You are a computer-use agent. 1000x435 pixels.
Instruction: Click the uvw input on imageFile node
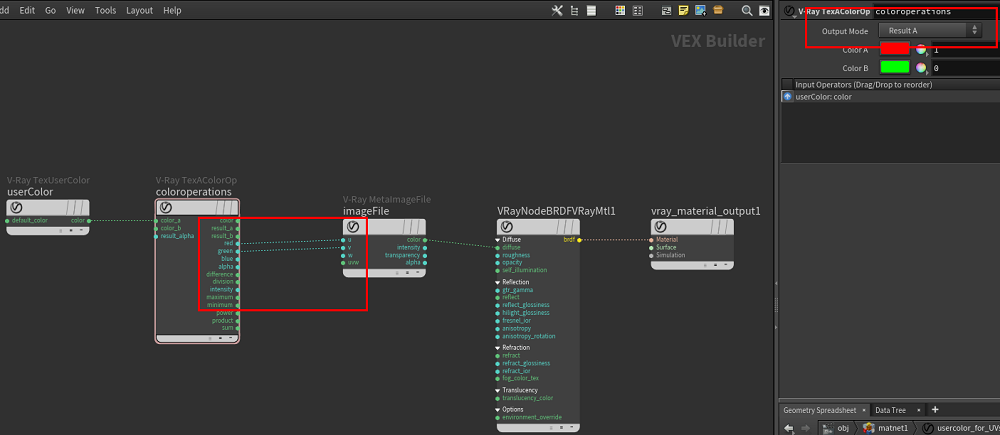click(x=343, y=262)
